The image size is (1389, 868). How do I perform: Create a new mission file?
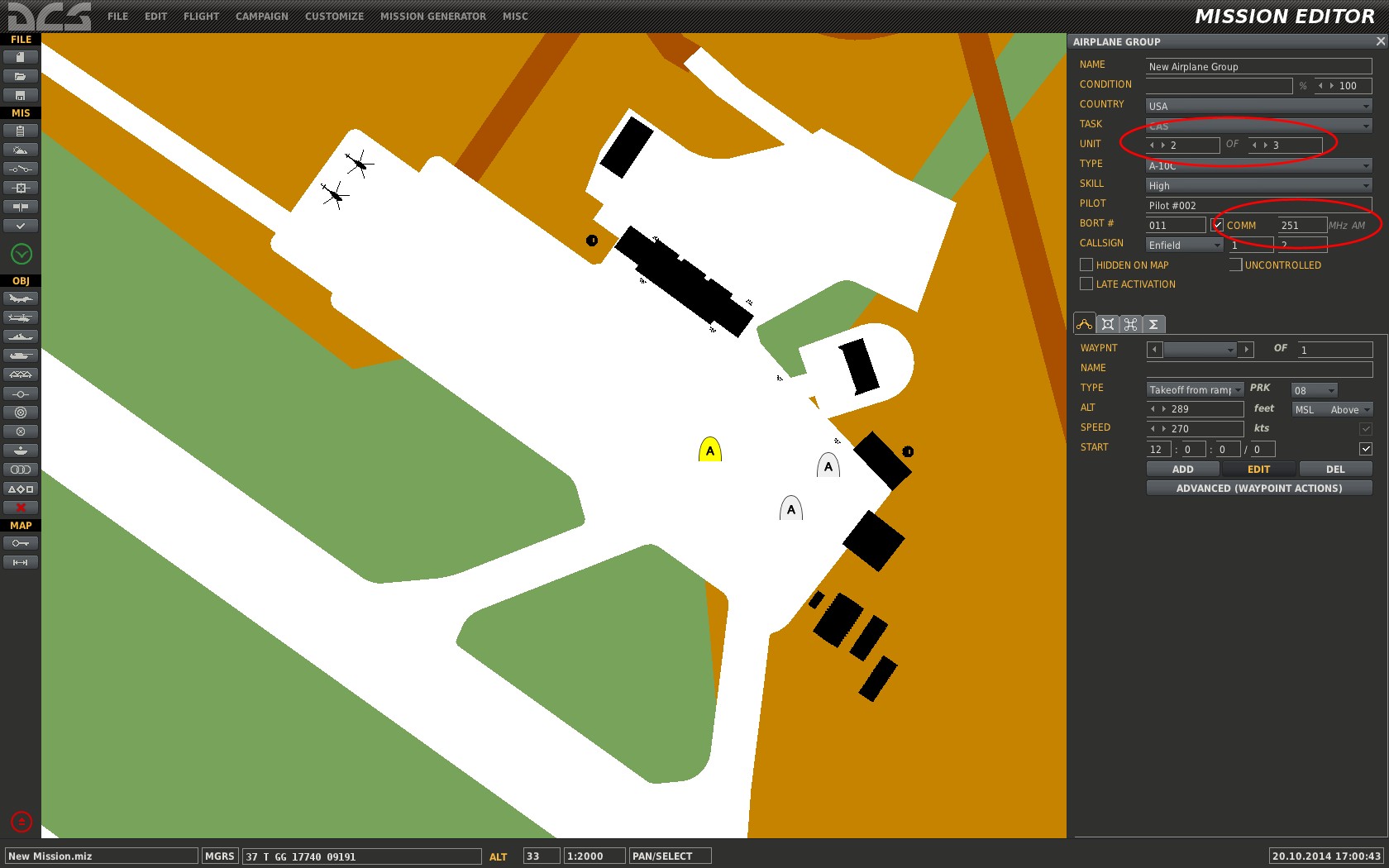(21, 57)
